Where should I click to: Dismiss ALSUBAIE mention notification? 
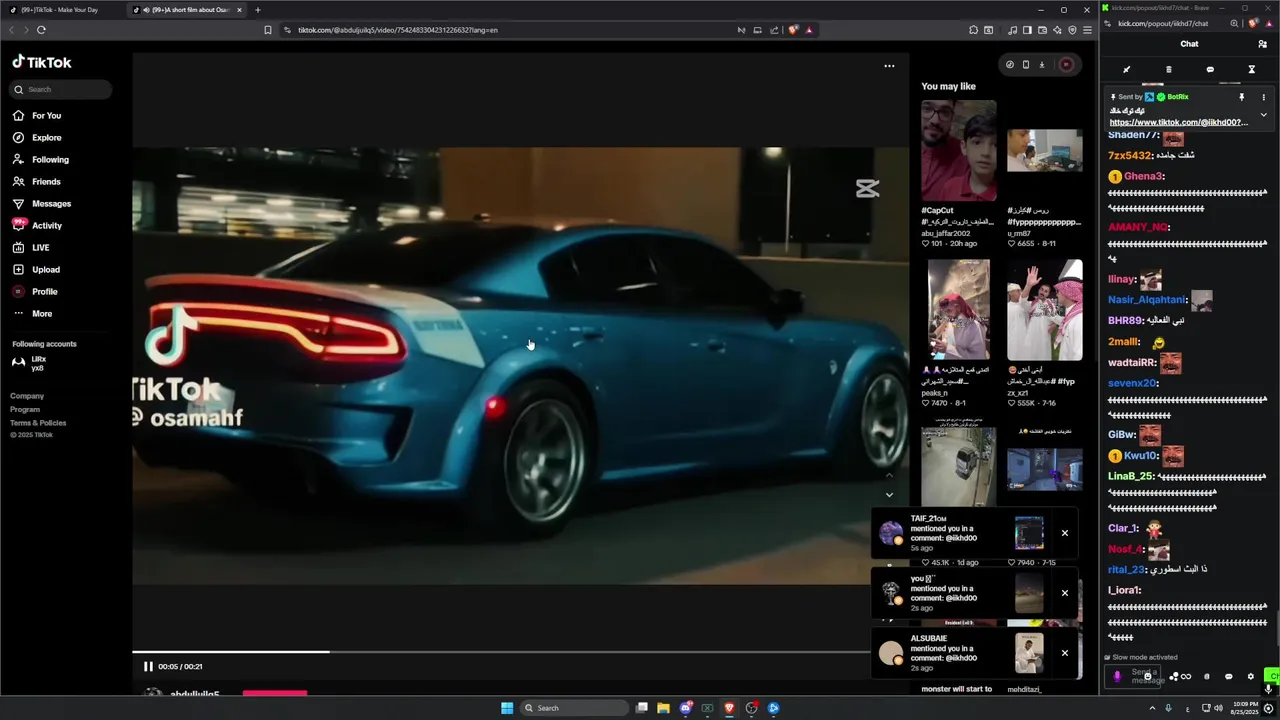(1065, 653)
